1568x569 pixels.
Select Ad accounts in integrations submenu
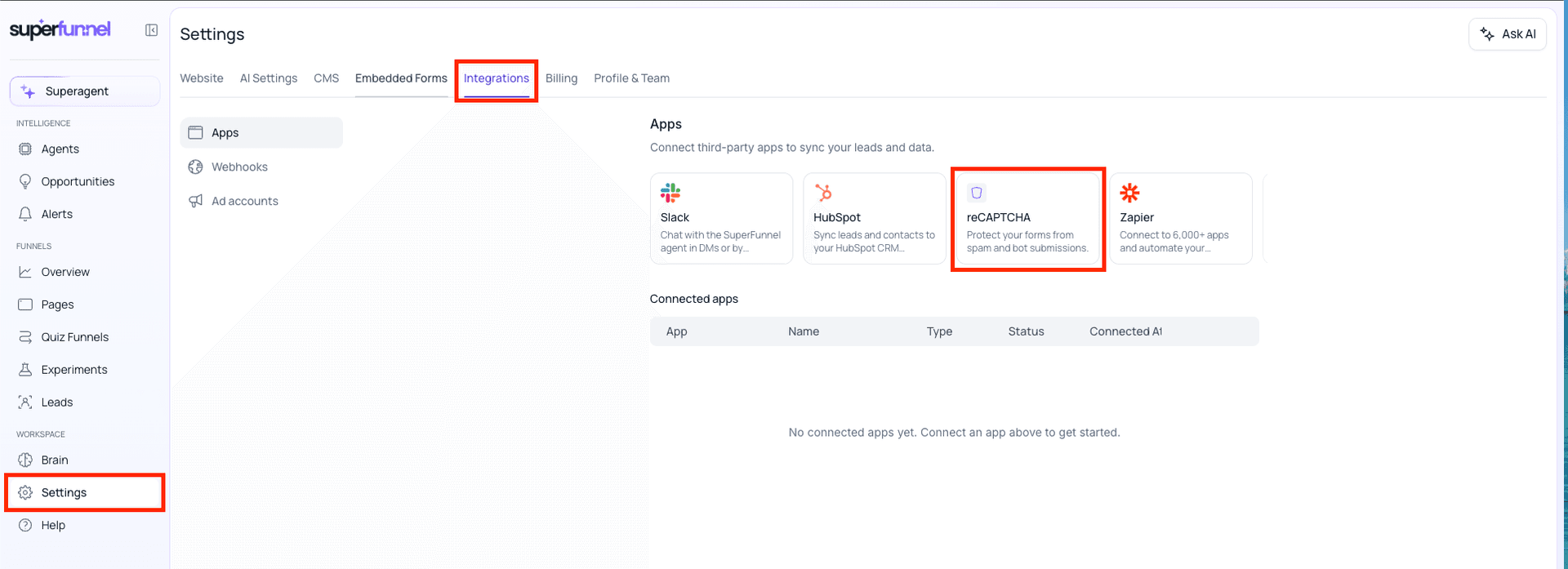(261, 201)
